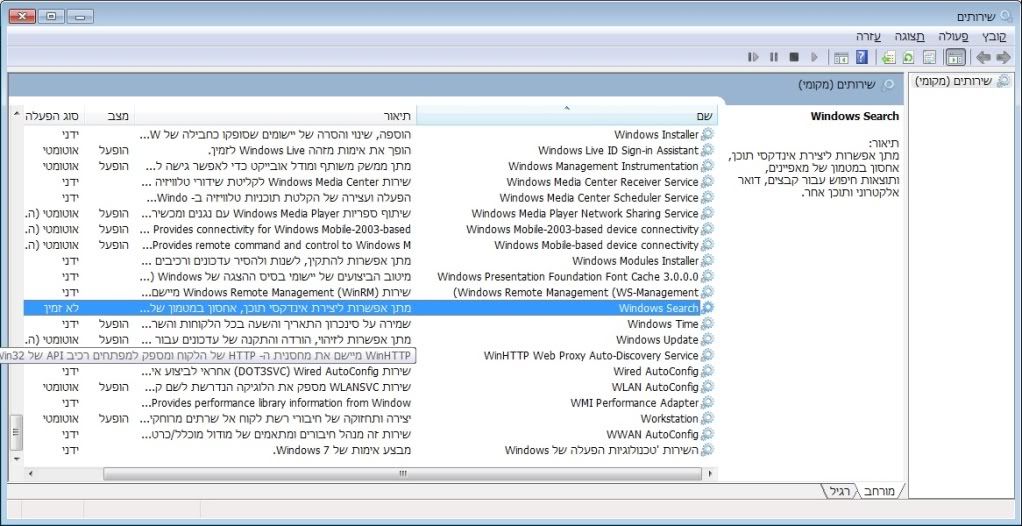The image size is (1022, 526).
Task: Open the קובץ menu
Action: tap(994, 37)
